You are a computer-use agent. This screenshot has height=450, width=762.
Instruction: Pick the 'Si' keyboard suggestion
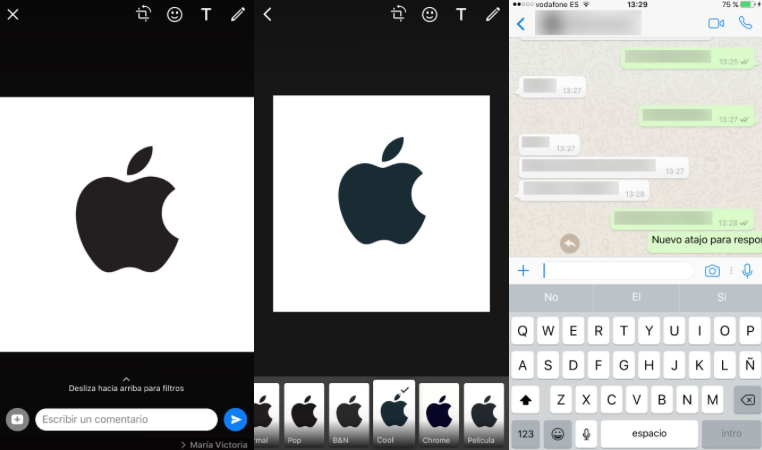point(721,297)
